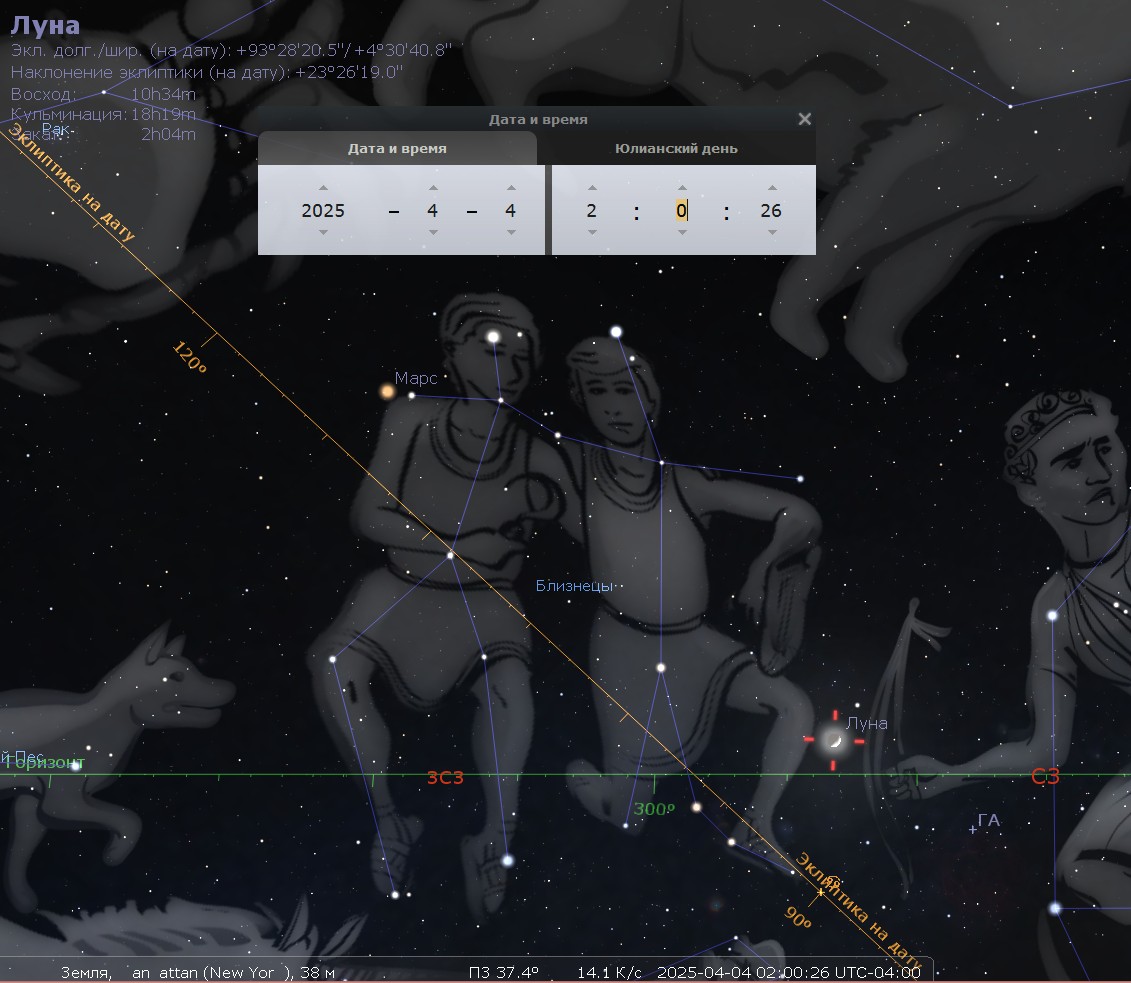Select the Moon near the horizon
The height and width of the screenshot is (983, 1131).
[835, 741]
